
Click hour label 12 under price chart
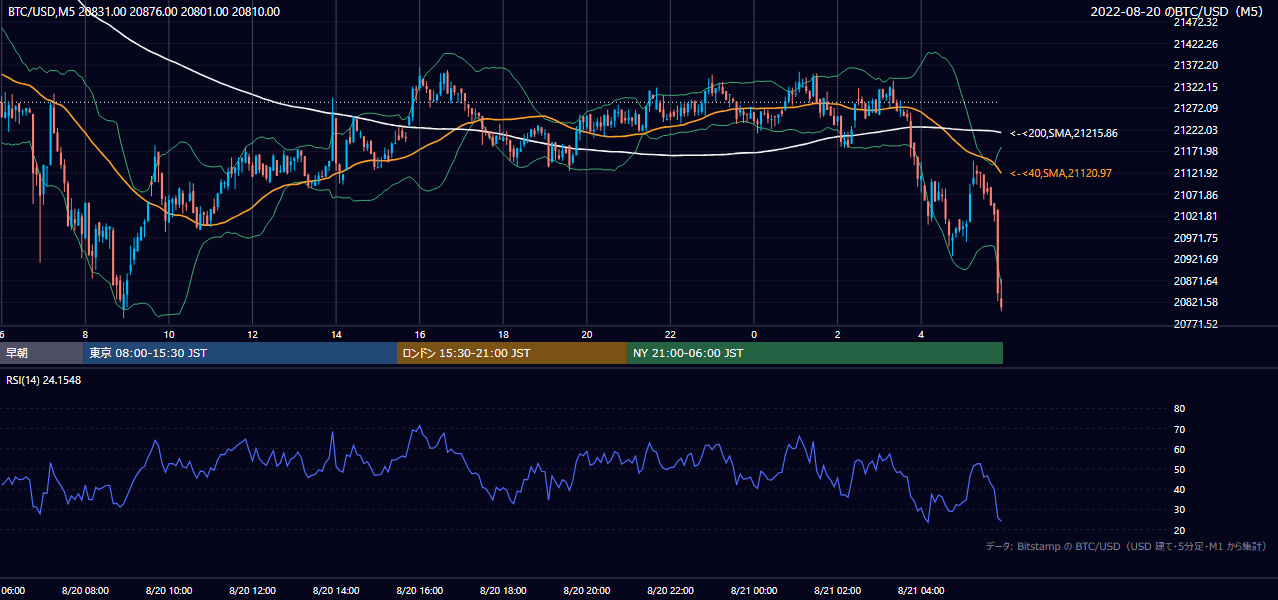click(253, 334)
